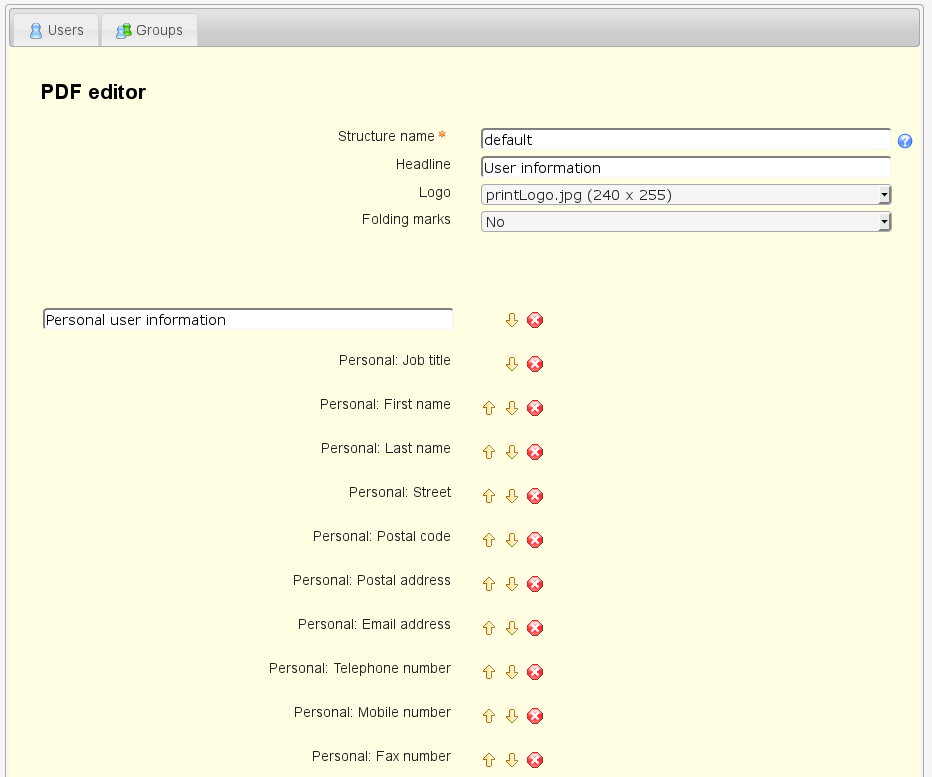Edit the Personal user information section title
This screenshot has width=932, height=777.
[x=248, y=320]
